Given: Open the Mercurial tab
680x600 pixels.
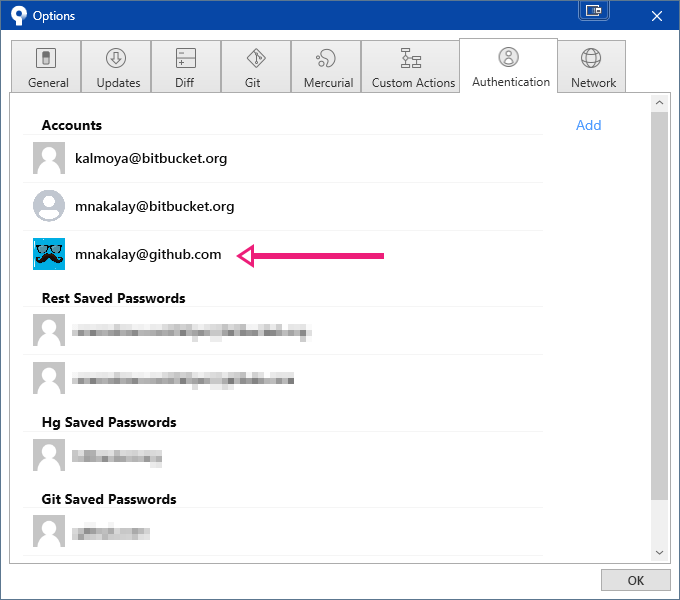Looking at the screenshot, I should click(326, 66).
